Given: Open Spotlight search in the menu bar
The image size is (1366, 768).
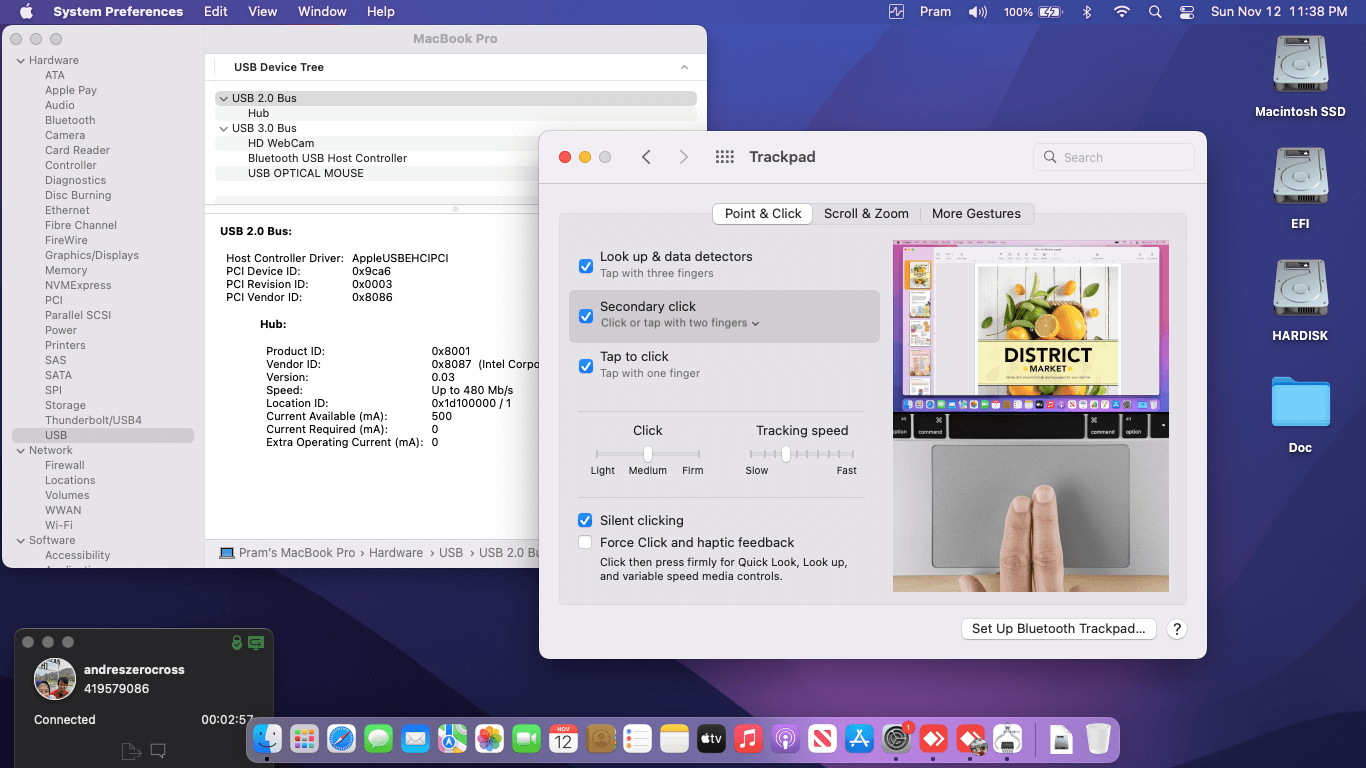Looking at the screenshot, I should pyautogui.click(x=1155, y=12).
